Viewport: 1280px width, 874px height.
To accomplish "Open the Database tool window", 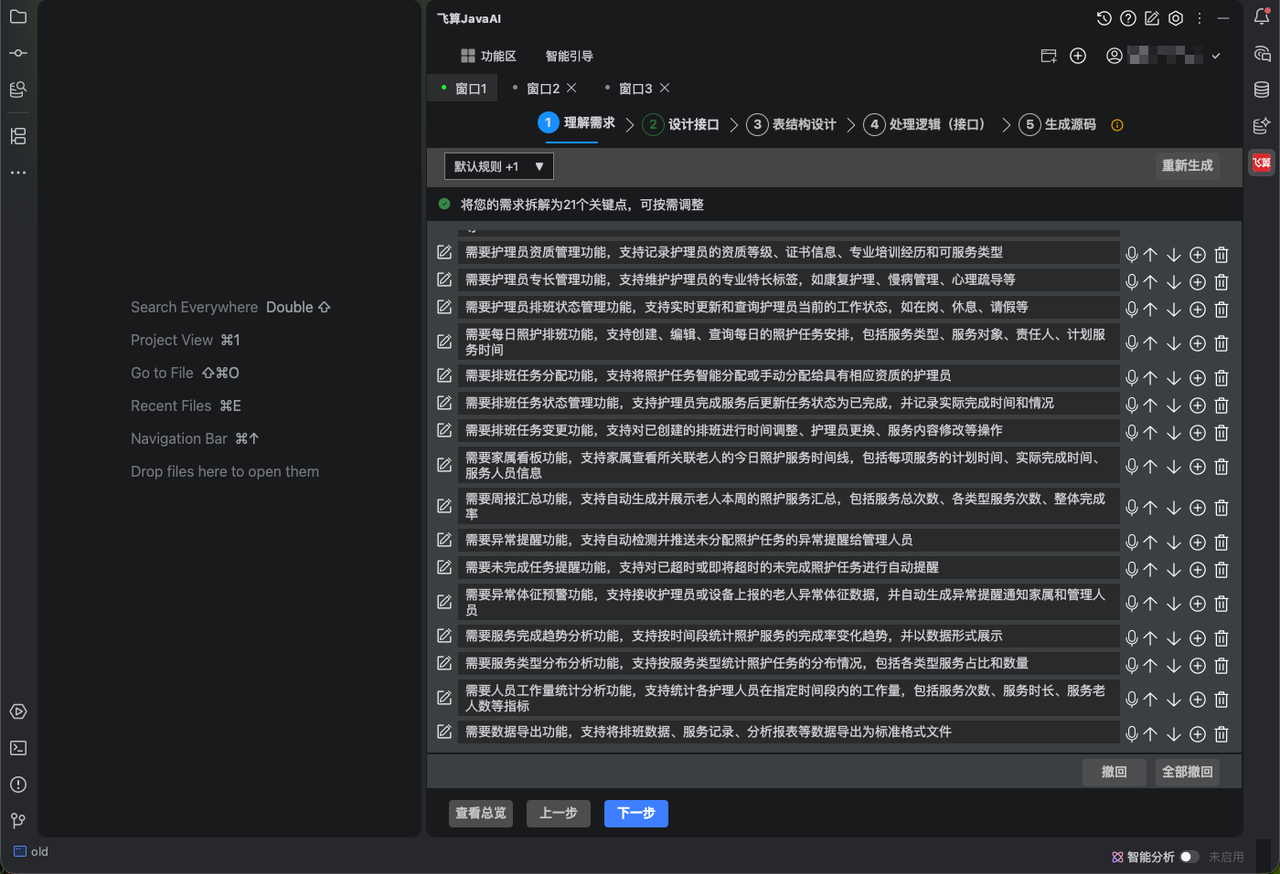I will (x=1262, y=90).
